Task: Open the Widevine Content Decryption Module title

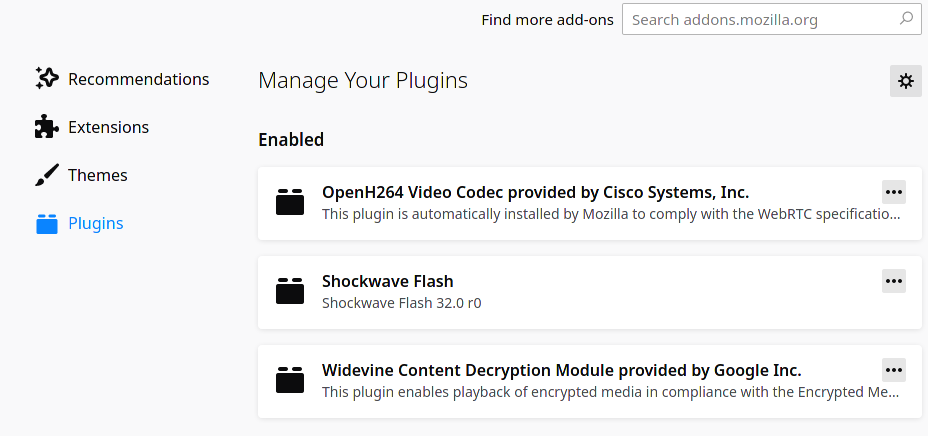Action: (562, 370)
